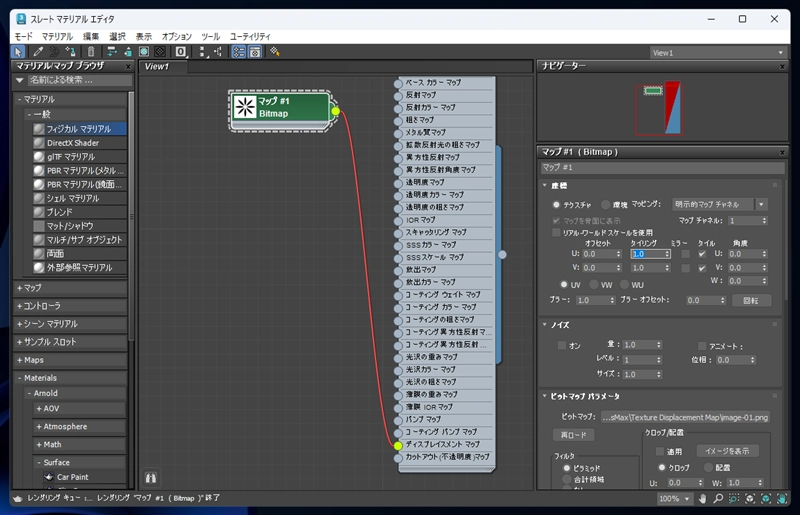800x515 pixels.
Task: Activate Zoom Region tool
Action: point(734,499)
